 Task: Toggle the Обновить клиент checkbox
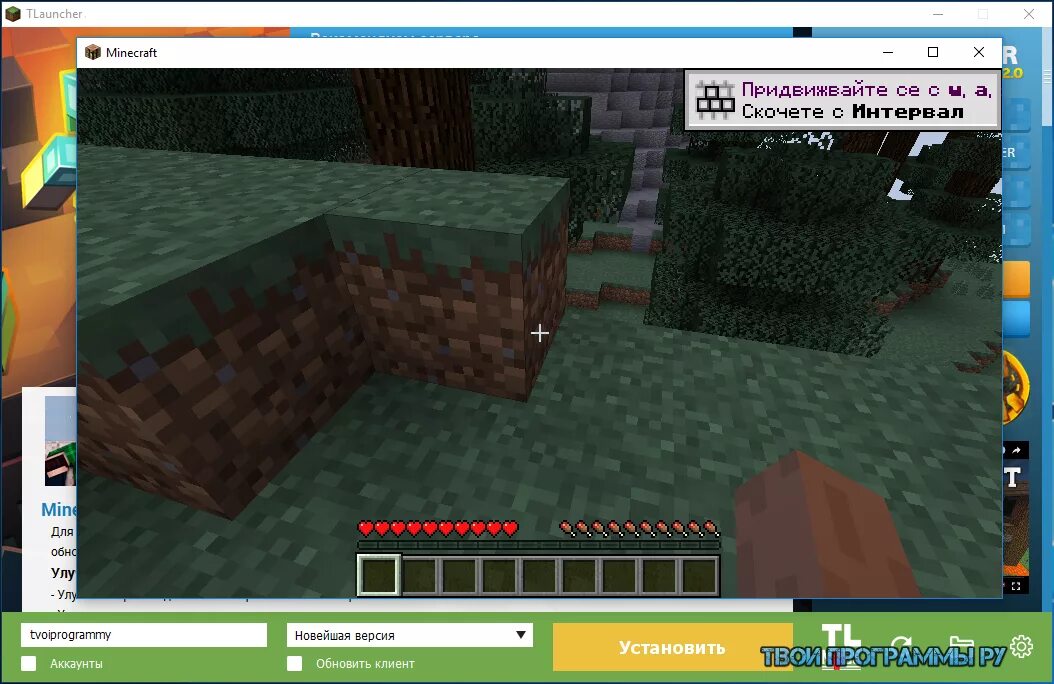[294, 663]
